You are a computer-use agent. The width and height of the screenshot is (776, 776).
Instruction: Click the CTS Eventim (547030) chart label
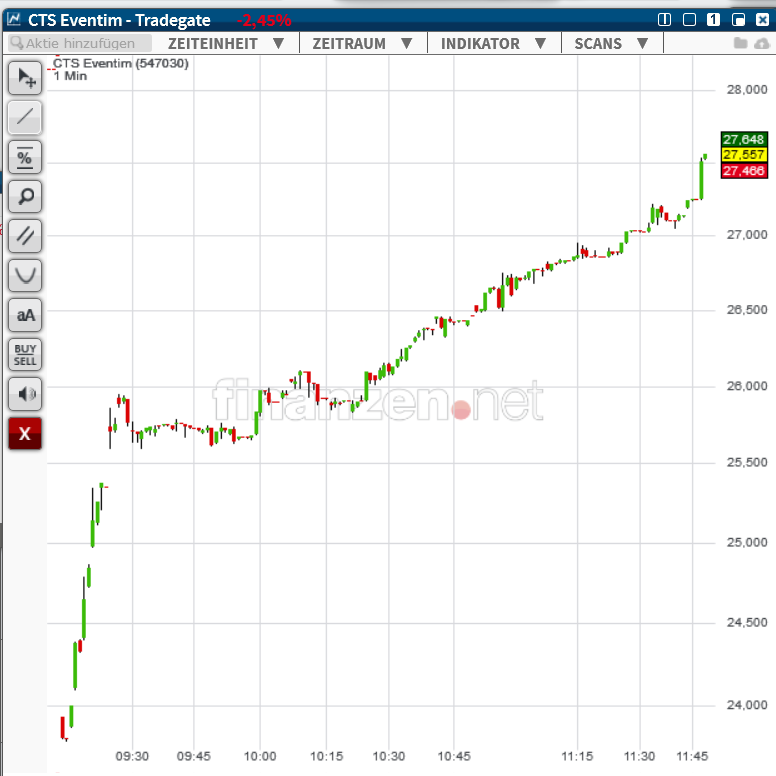[121, 63]
